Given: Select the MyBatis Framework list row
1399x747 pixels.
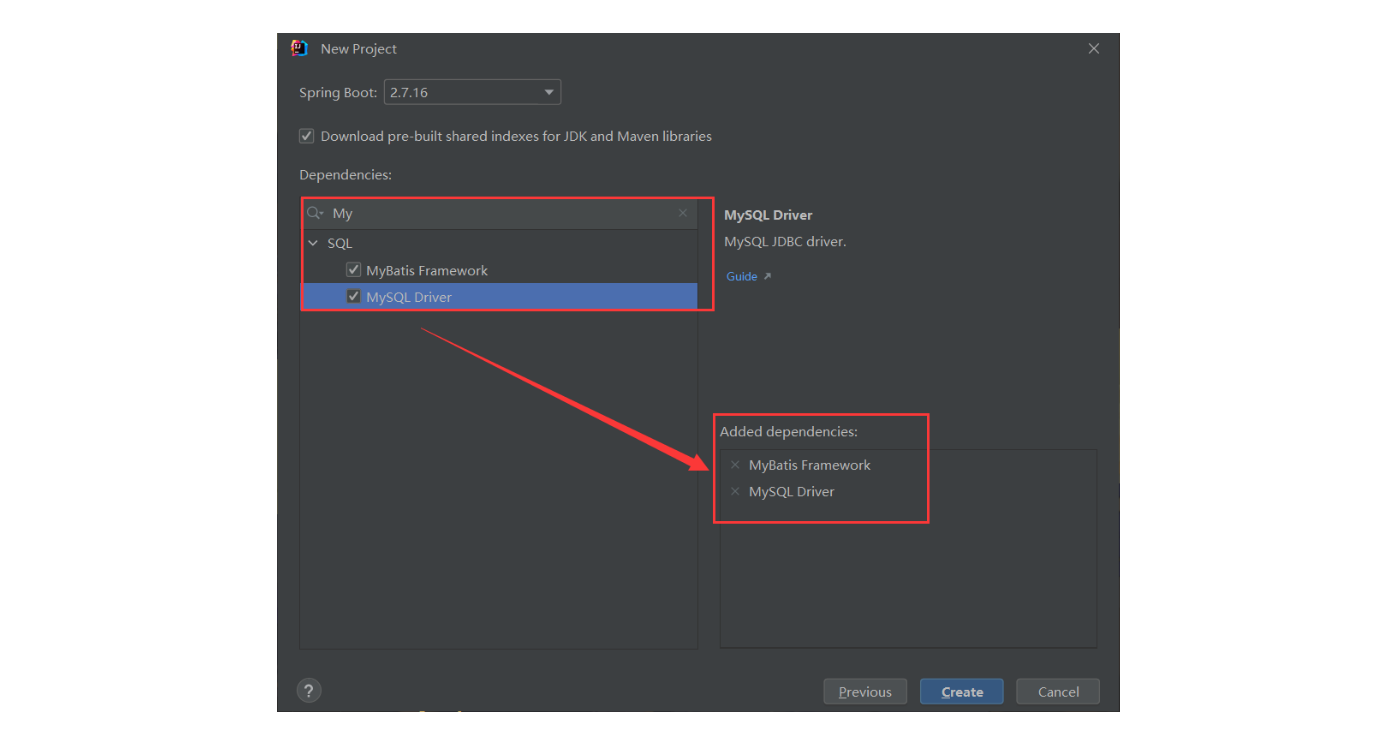Looking at the screenshot, I should (499, 270).
